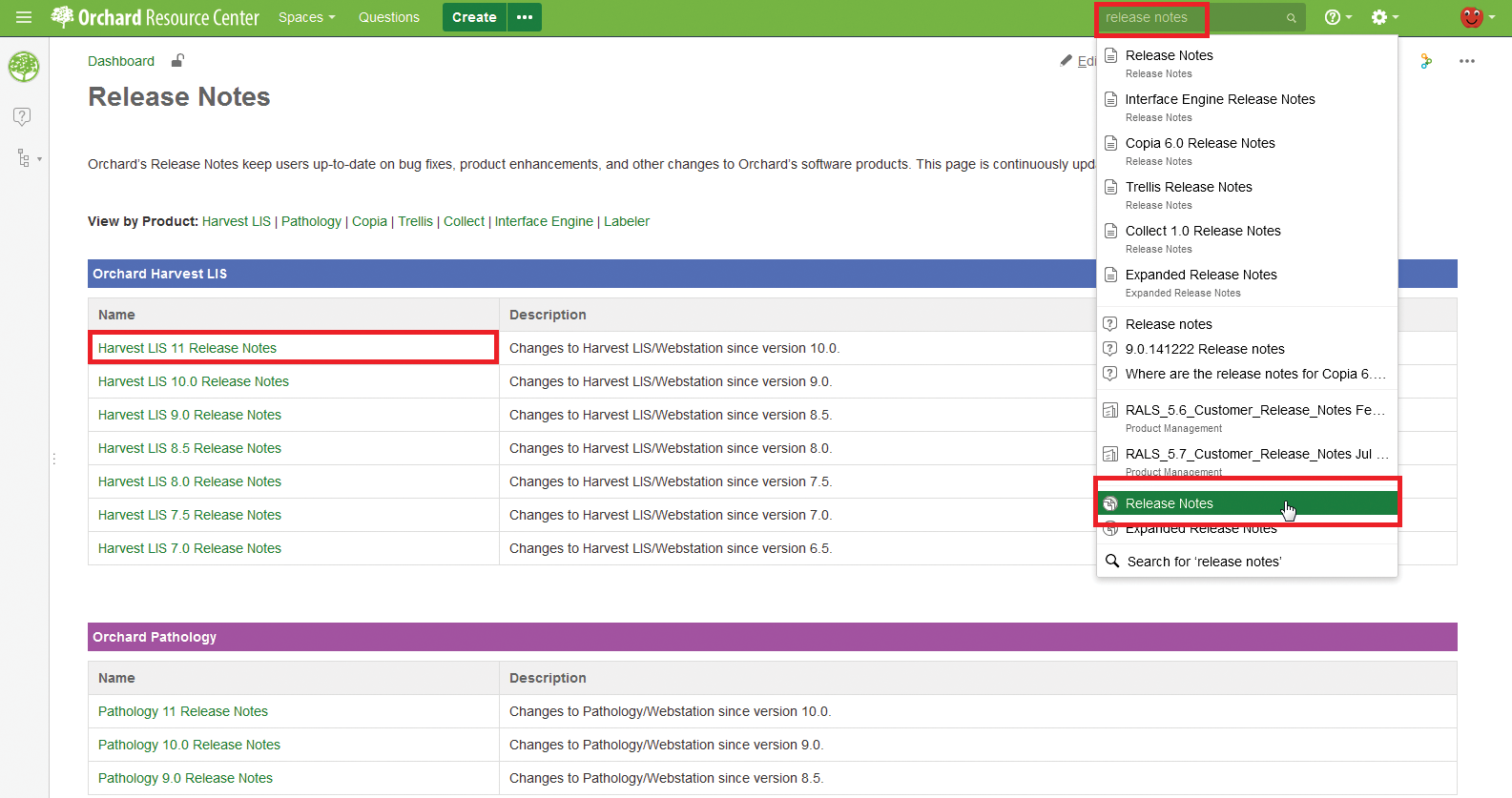The height and width of the screenshot is (798, 1512).
Task: Pick Trellis Release Notes search result
Action: click(1247, 194)
